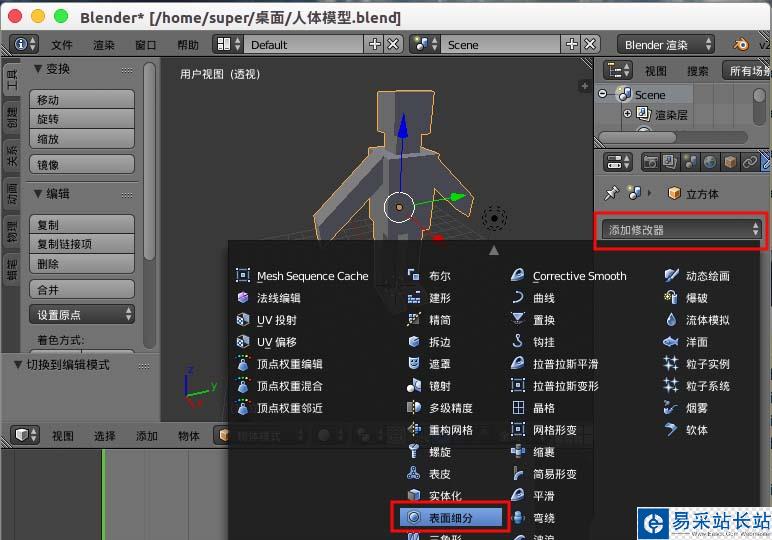Select the 粒子实例 modifier

click(697, 364)
